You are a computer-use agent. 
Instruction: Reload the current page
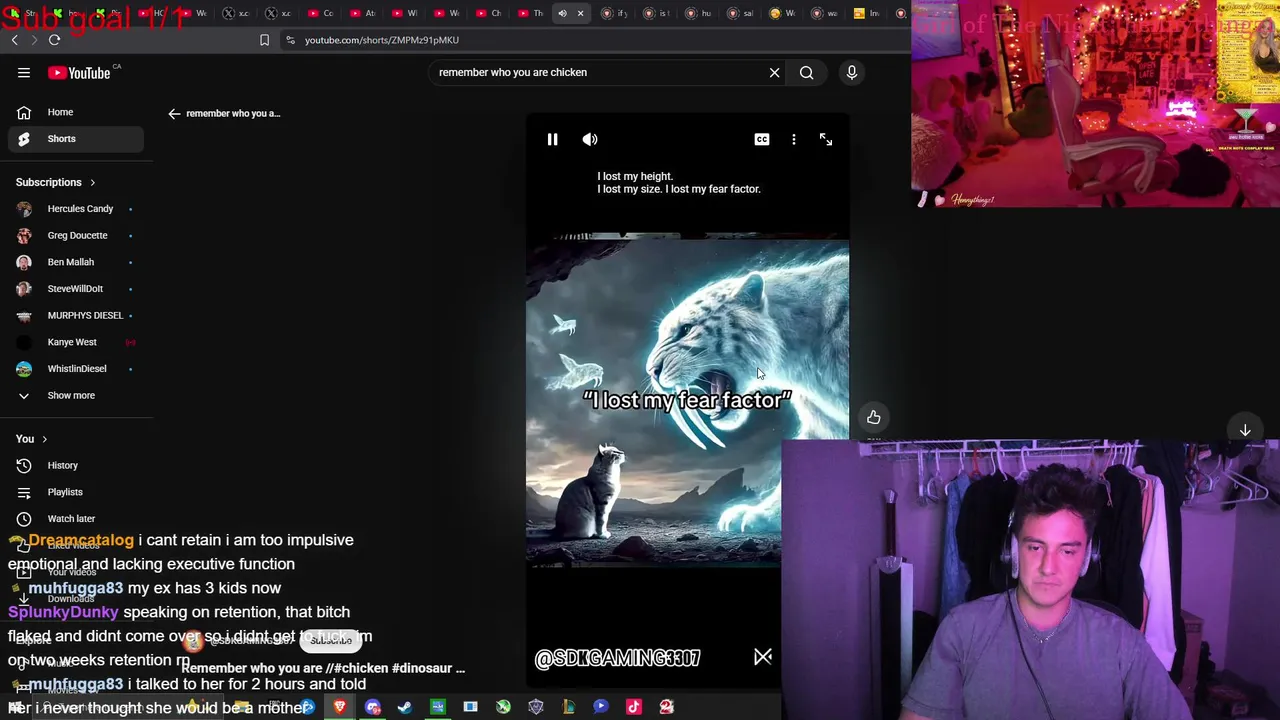(x=54, y=40)
